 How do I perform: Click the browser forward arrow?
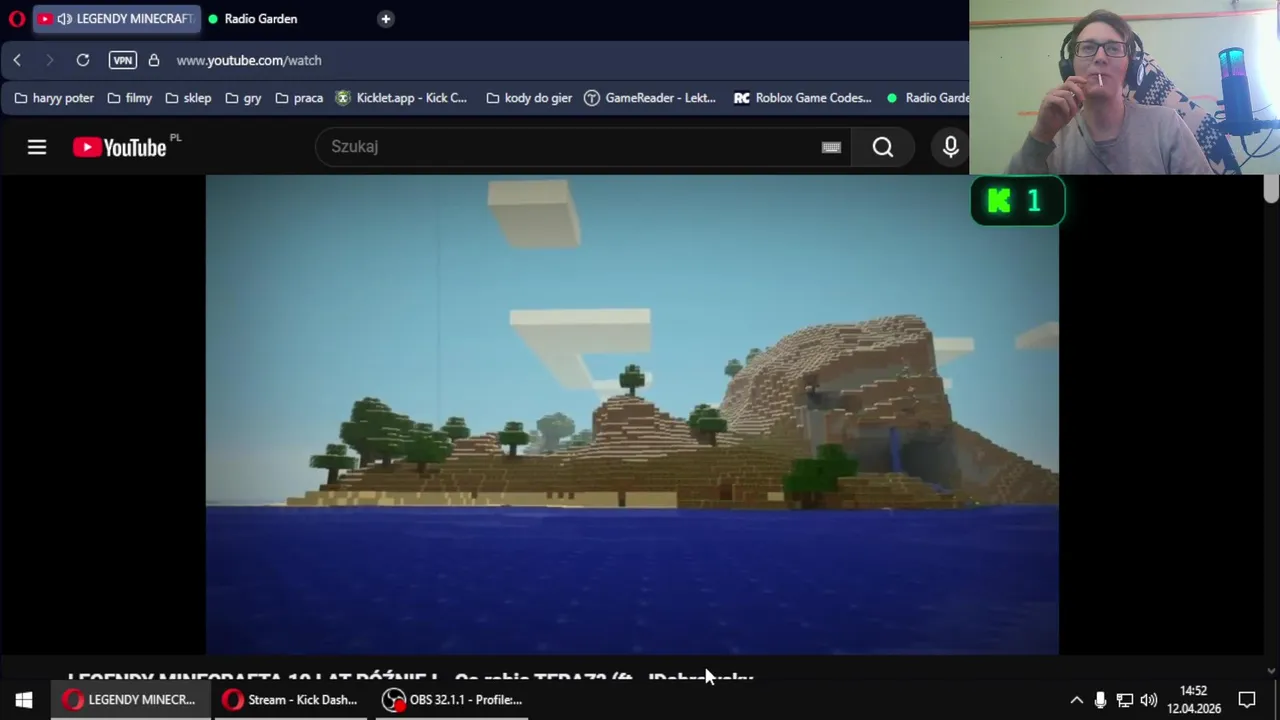coord(49,60)
